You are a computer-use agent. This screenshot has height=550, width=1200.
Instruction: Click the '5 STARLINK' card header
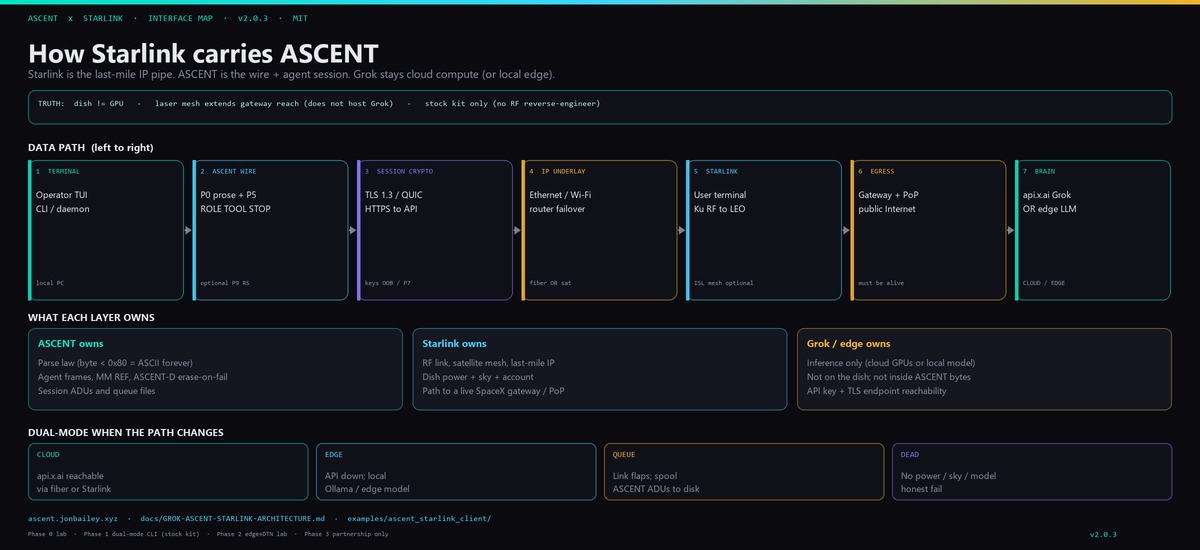pos(715,172)
